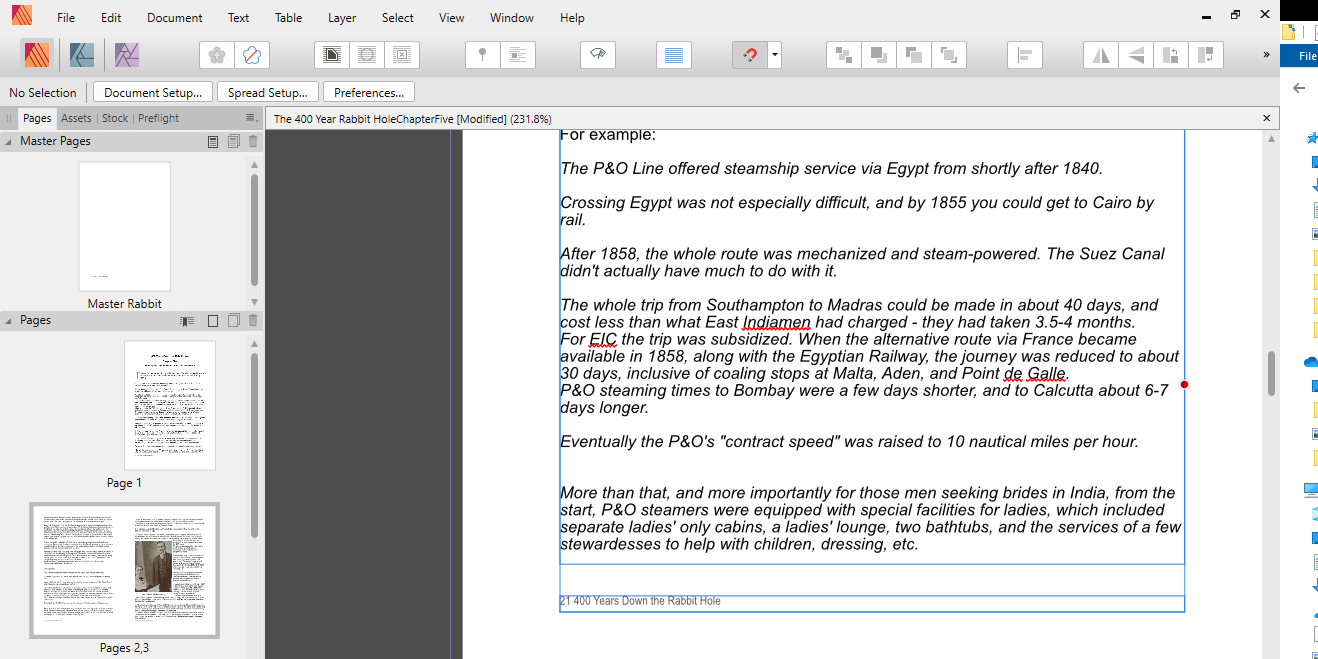Open the Alignment toolbar icon
The image size is (1318, 659).
click(x=1025, y=55)
